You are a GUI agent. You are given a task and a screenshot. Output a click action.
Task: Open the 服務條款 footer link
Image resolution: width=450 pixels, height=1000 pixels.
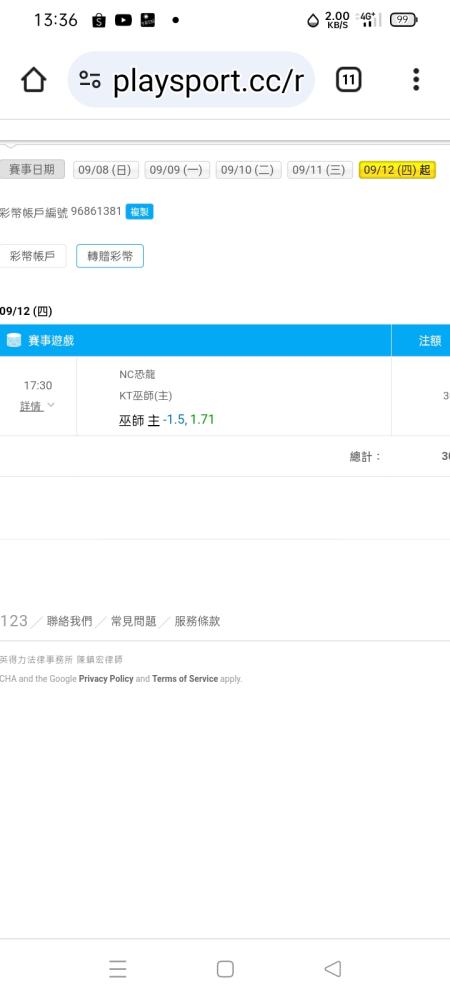[198, 621]
